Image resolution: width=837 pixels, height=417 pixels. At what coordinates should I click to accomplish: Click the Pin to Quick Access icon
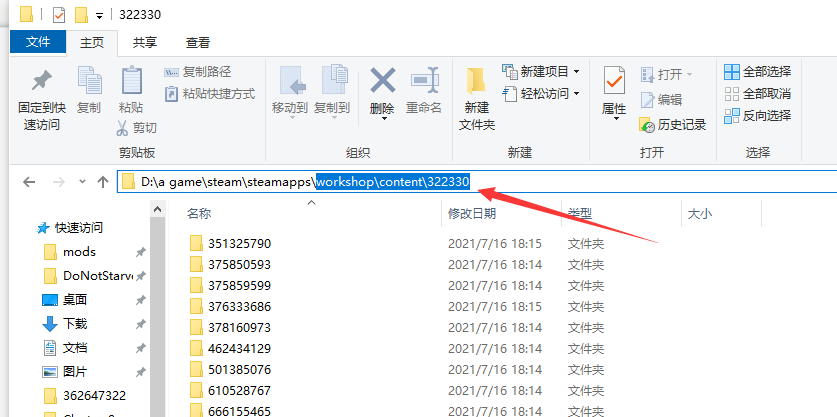tap(40, 82)
